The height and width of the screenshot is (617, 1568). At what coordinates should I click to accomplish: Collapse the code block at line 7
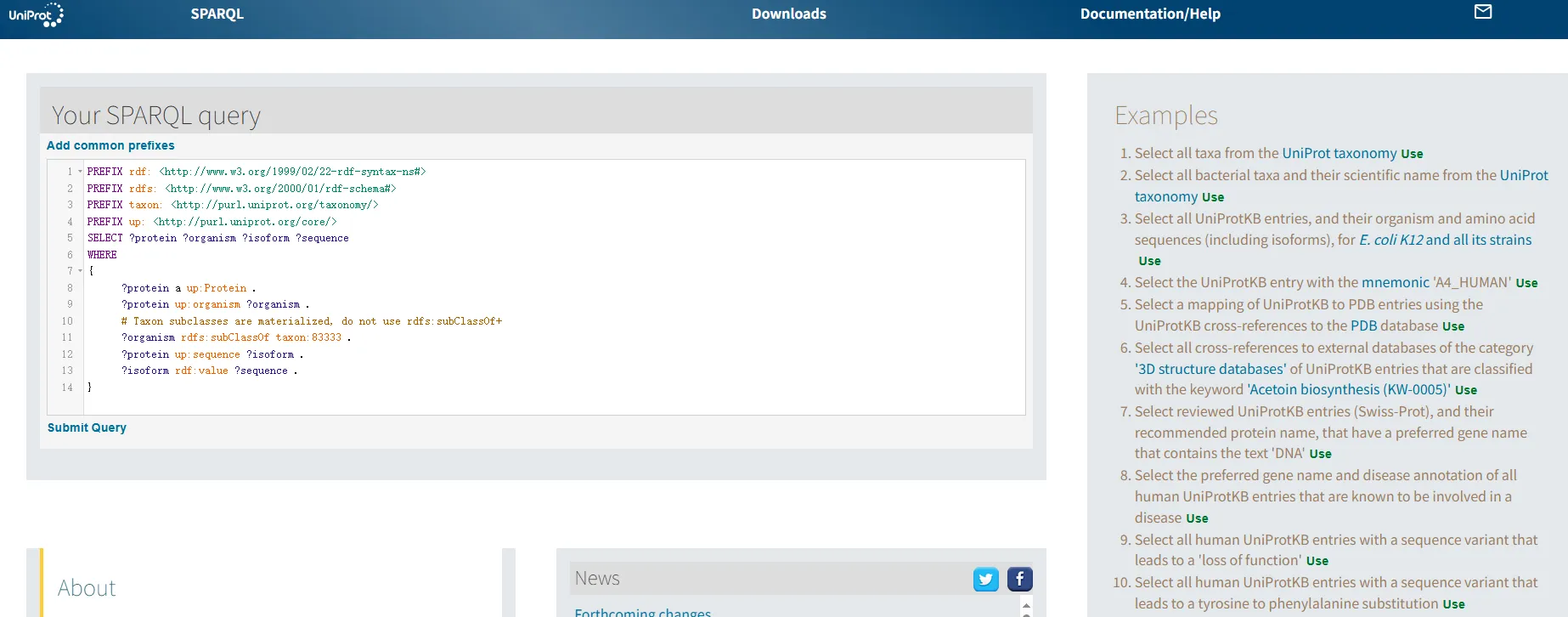pyautogui.click(x=81, y=271)
